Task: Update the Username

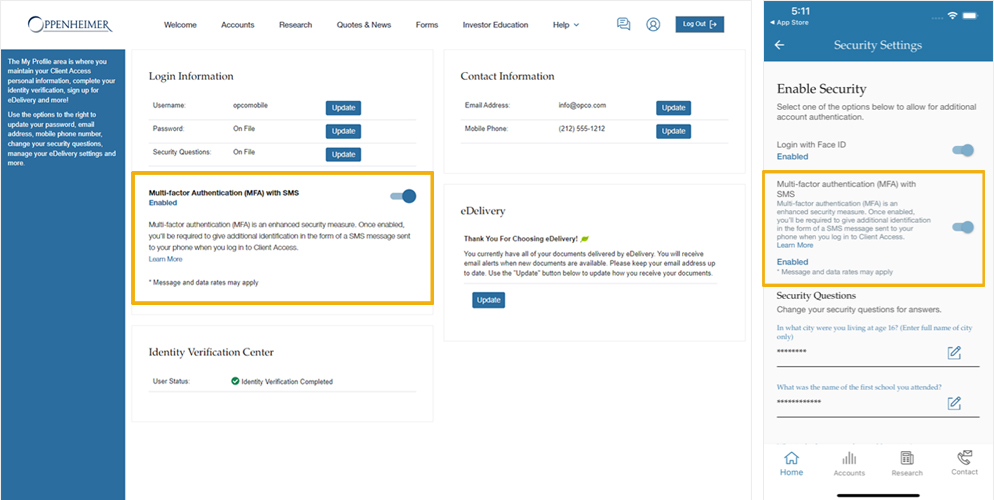Action: point(344,108)
